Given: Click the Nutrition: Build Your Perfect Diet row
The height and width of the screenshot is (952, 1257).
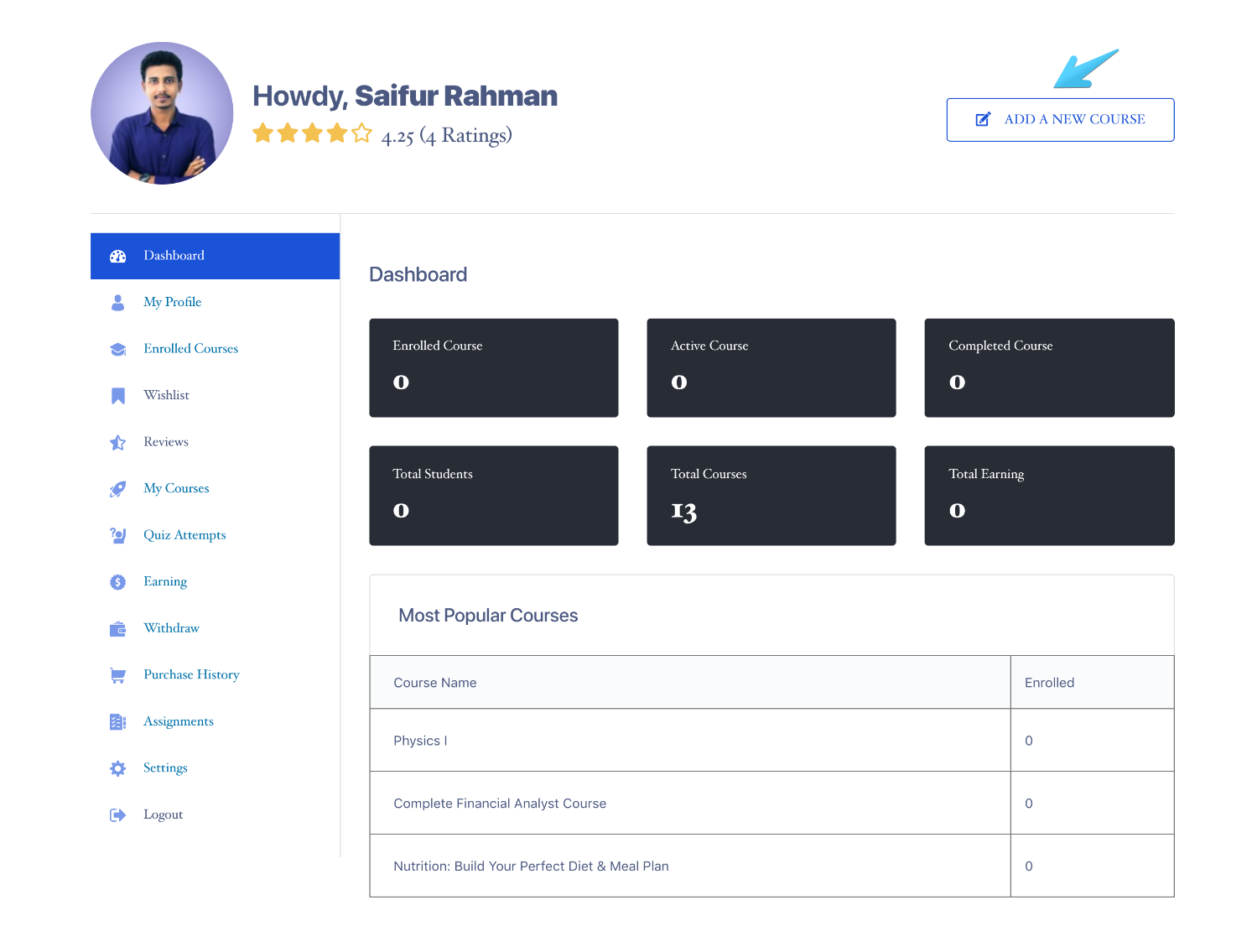Looking at the screenshot, I should [x=771, y=866].
